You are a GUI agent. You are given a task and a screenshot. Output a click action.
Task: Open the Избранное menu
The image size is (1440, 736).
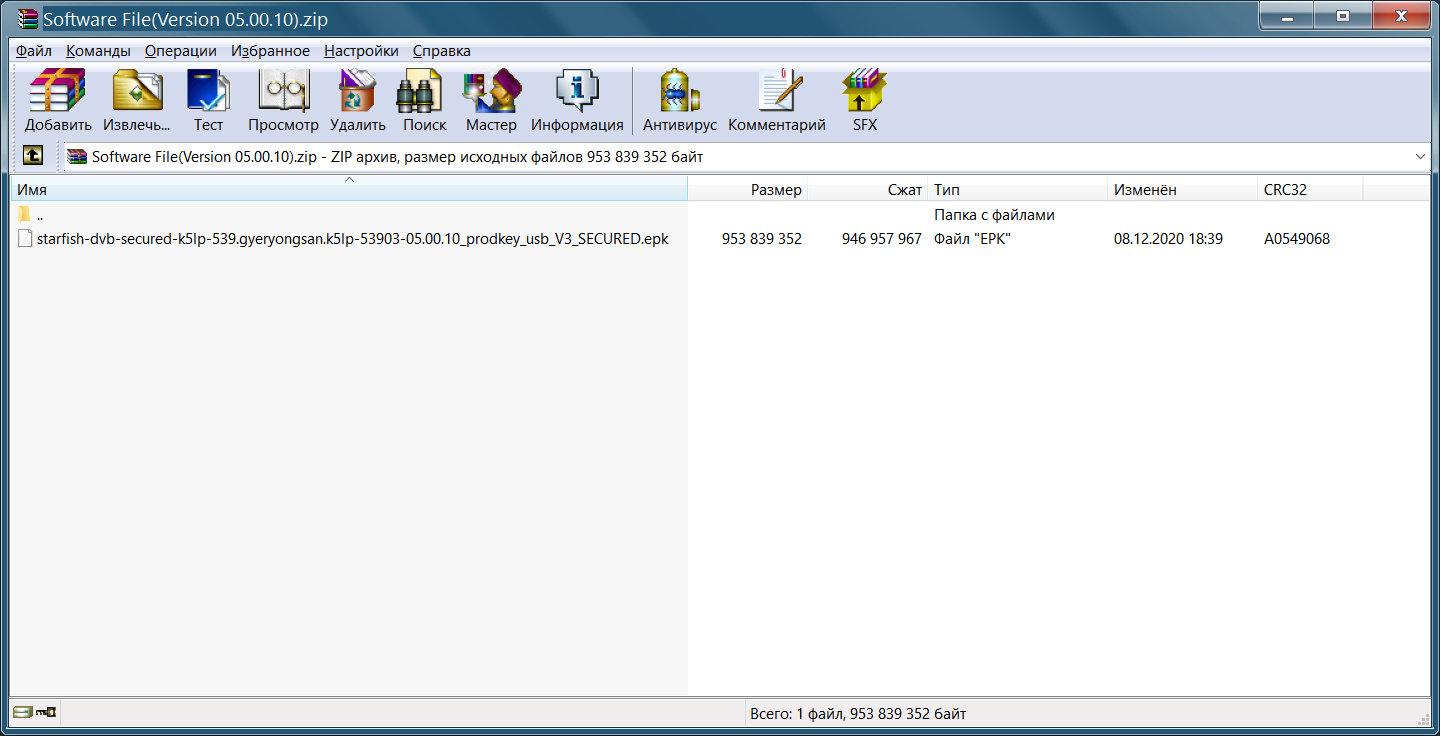coord(270,51)
